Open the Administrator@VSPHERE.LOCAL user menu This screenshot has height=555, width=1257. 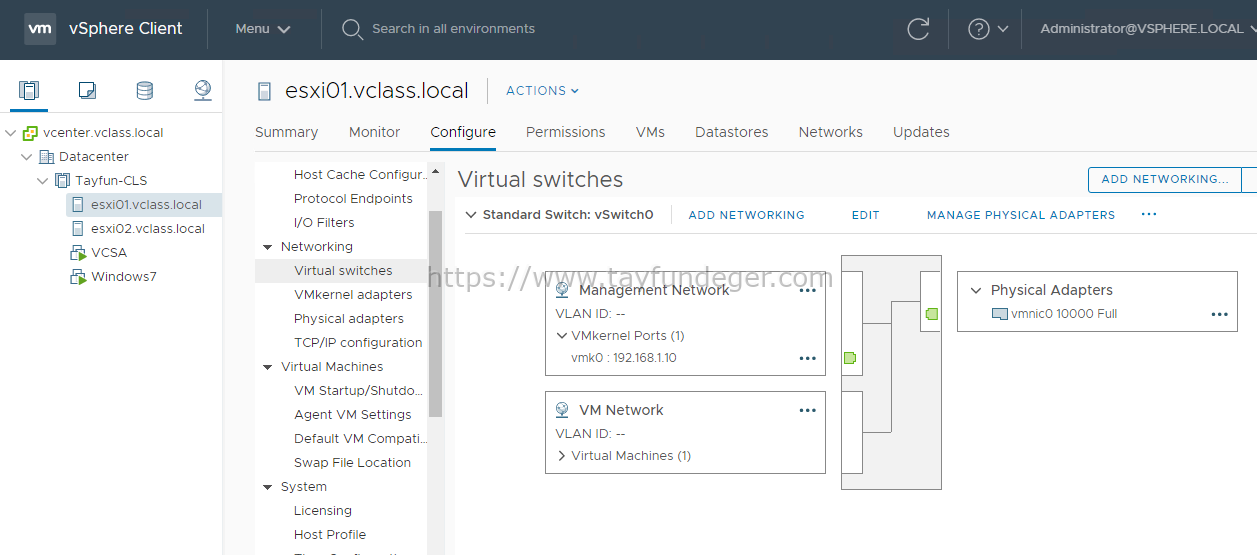[x=1147, y=29]
